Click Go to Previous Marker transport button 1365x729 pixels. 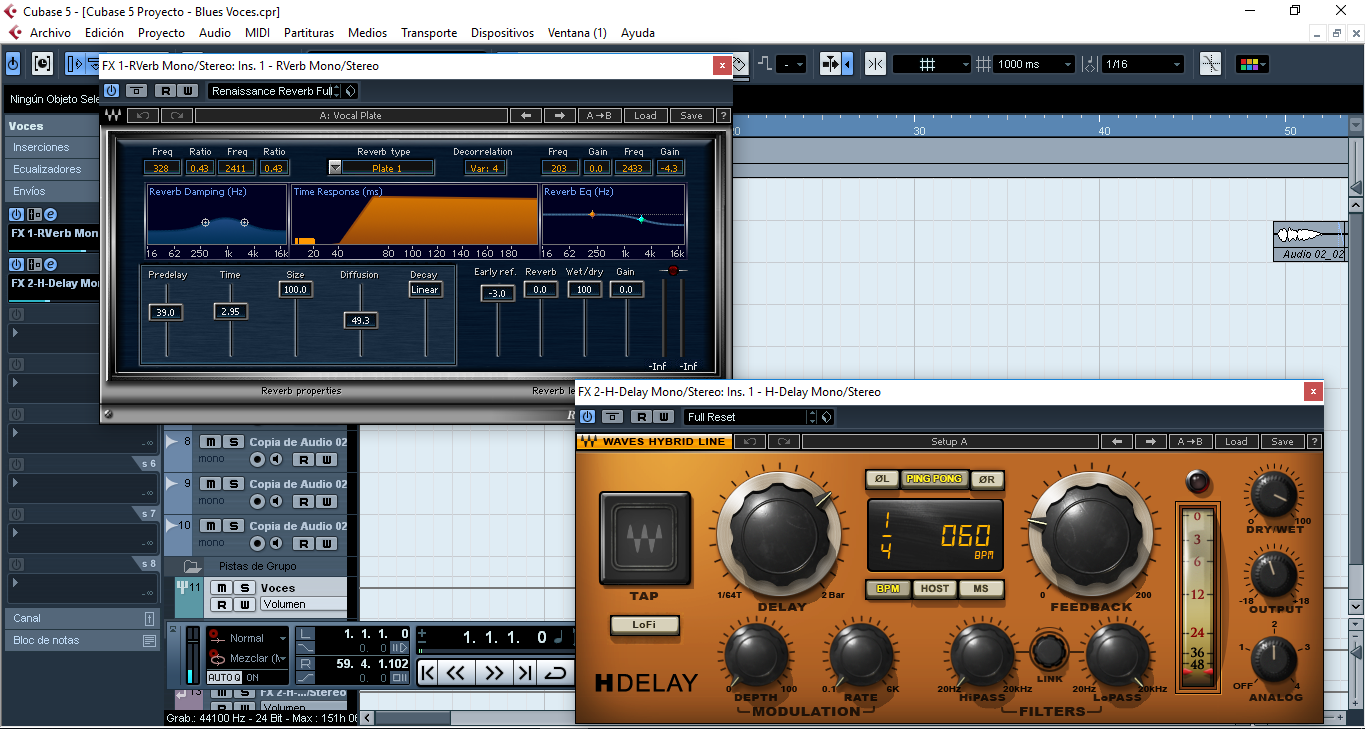428,673
